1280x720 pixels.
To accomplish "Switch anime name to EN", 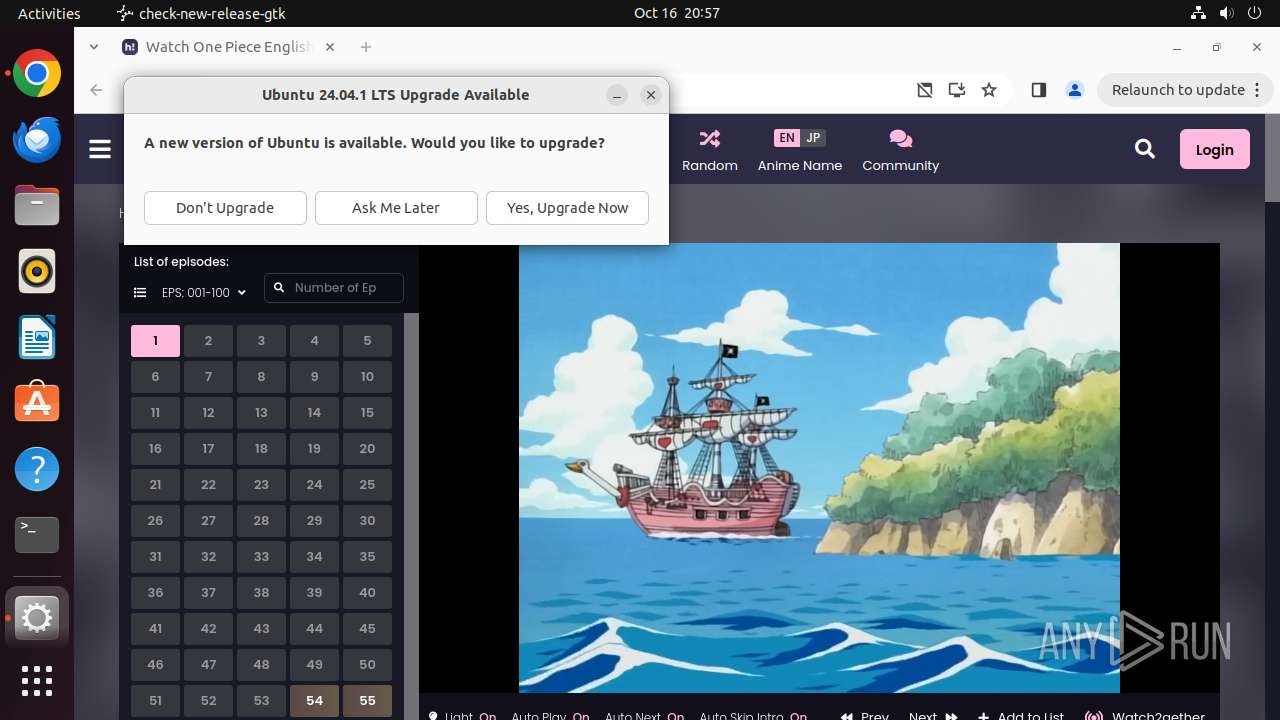I will point(787,138).
